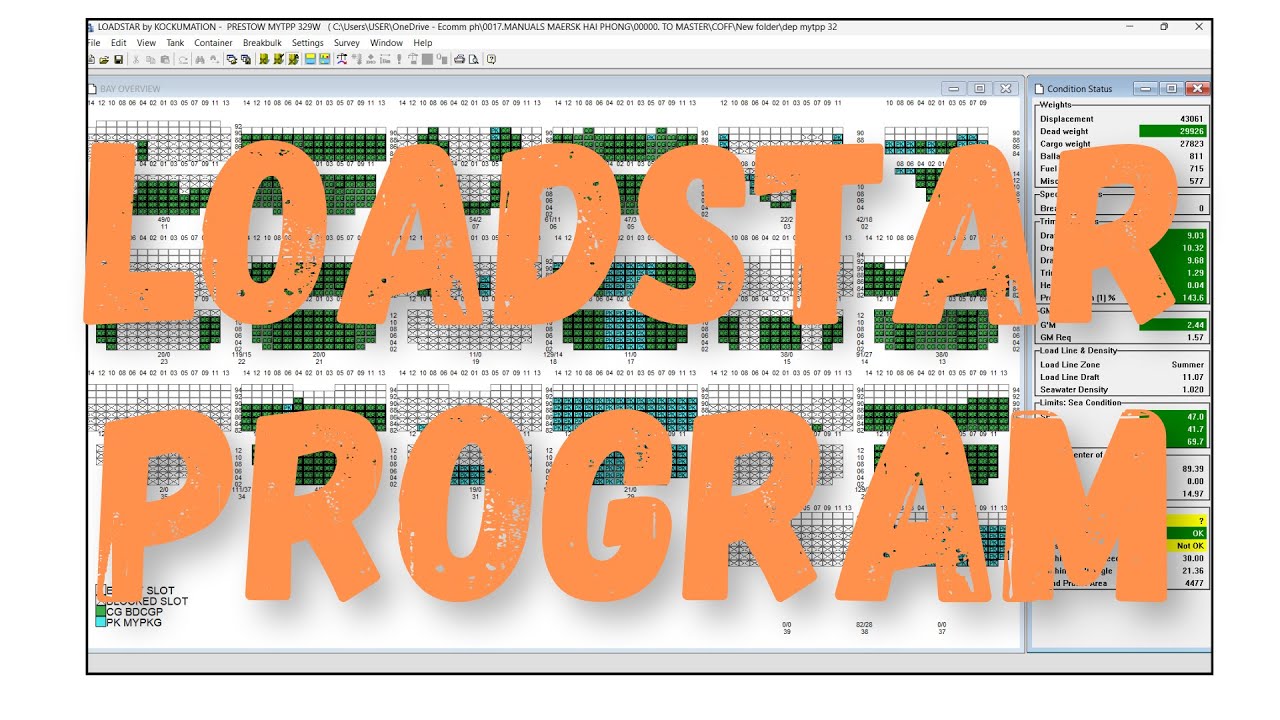The width and height of the screenshot is (1280, 720).
Task: Click the GM Req label
Action: click(x=1057, y=338)
